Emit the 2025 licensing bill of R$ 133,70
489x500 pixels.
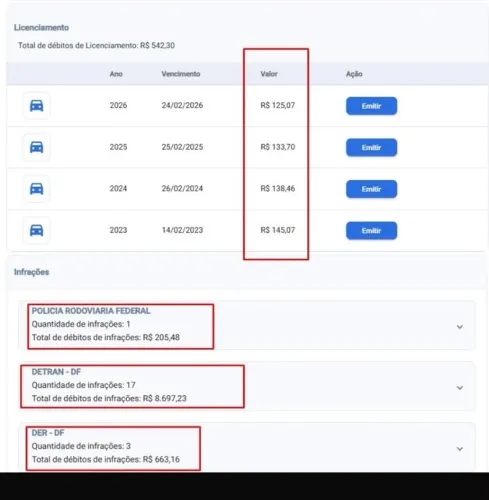[x=371, y=147]
